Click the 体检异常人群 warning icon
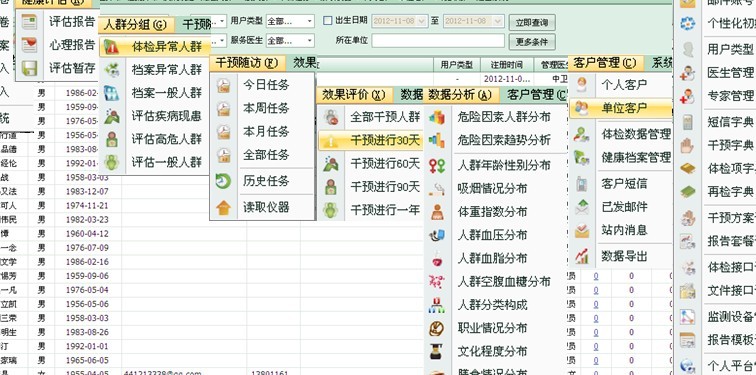 click(x=111, y=47)
